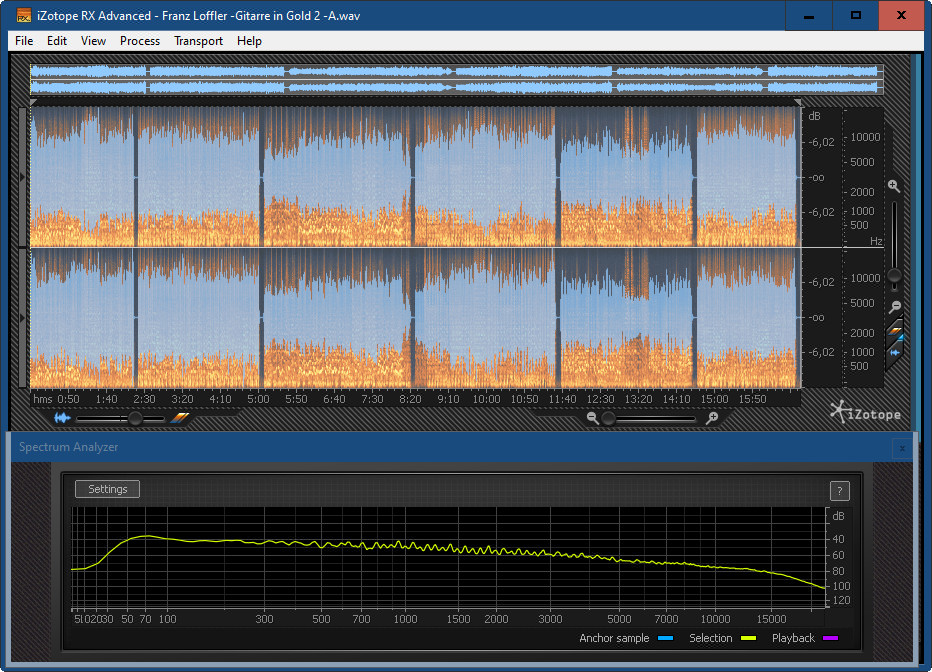Click spectrogram icon right of opacity slider

180,419
